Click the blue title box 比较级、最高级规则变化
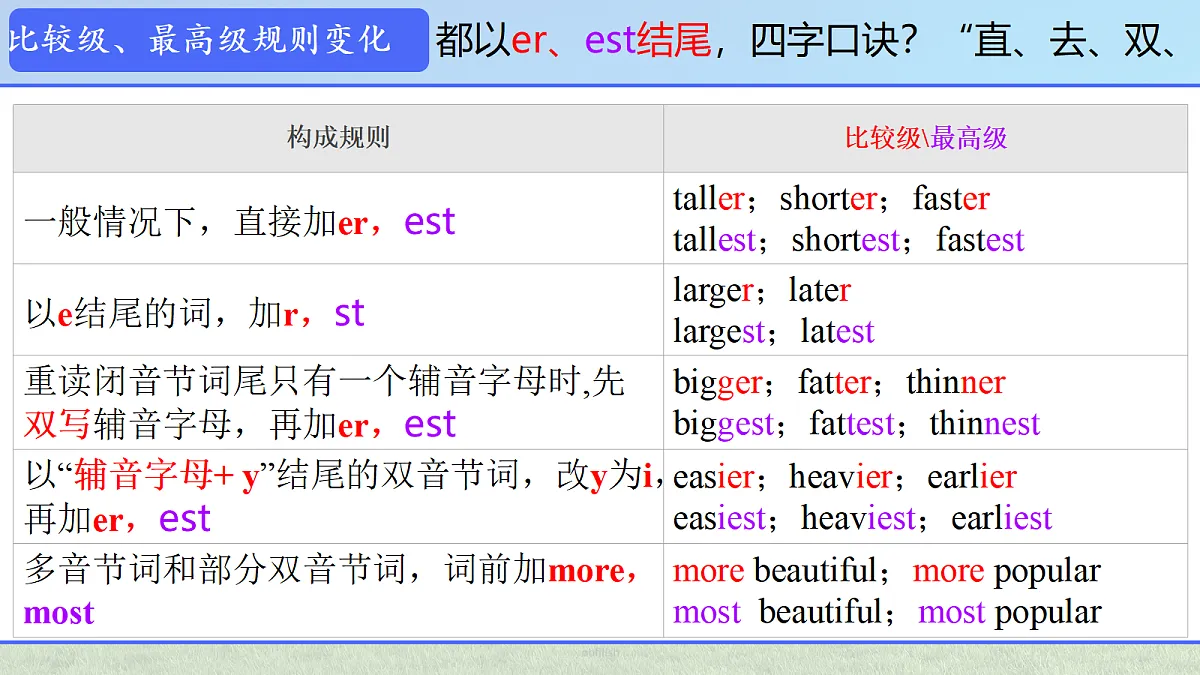 [219, 40]
